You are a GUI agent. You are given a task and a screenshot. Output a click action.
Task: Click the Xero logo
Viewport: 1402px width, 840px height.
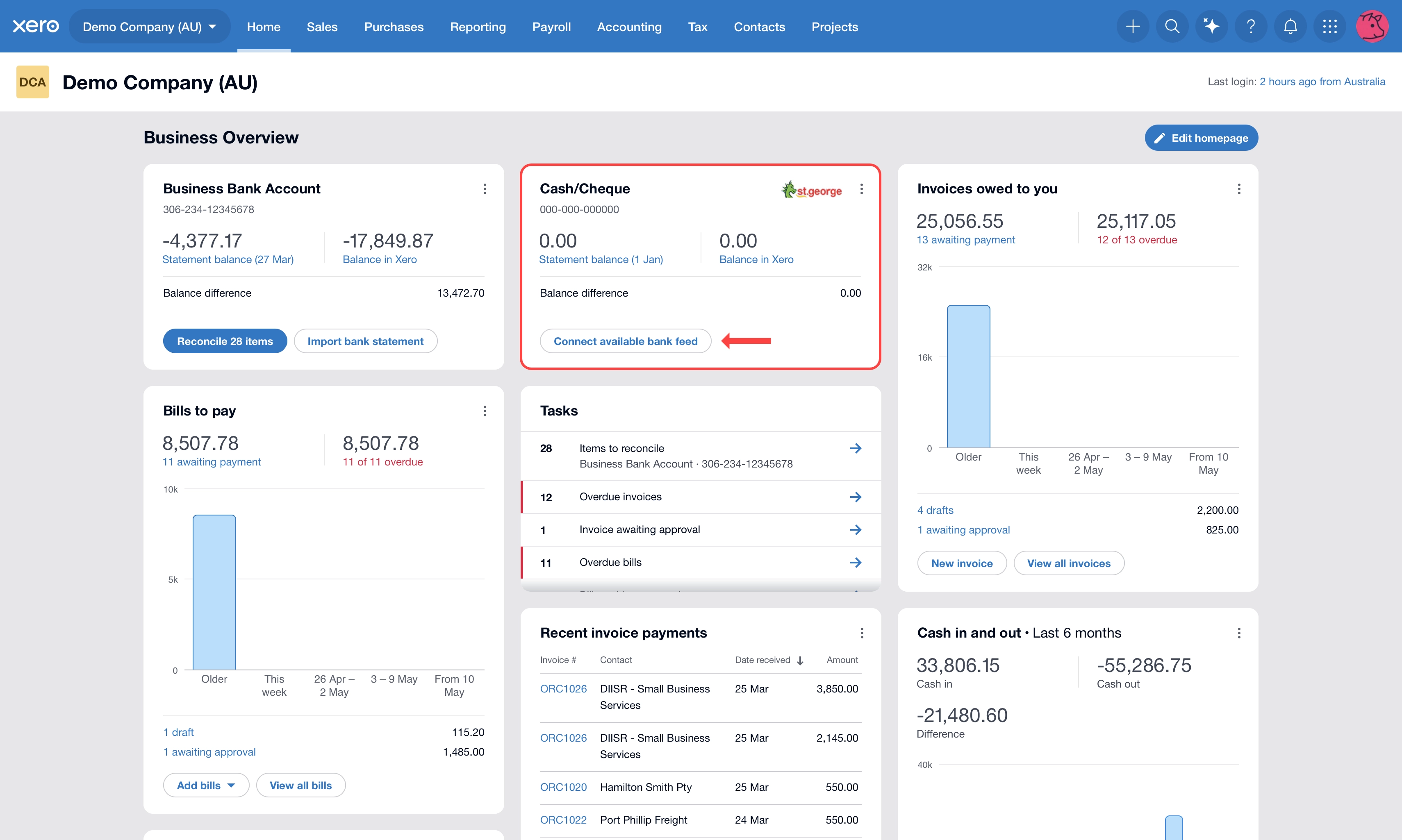coord(36,27)
